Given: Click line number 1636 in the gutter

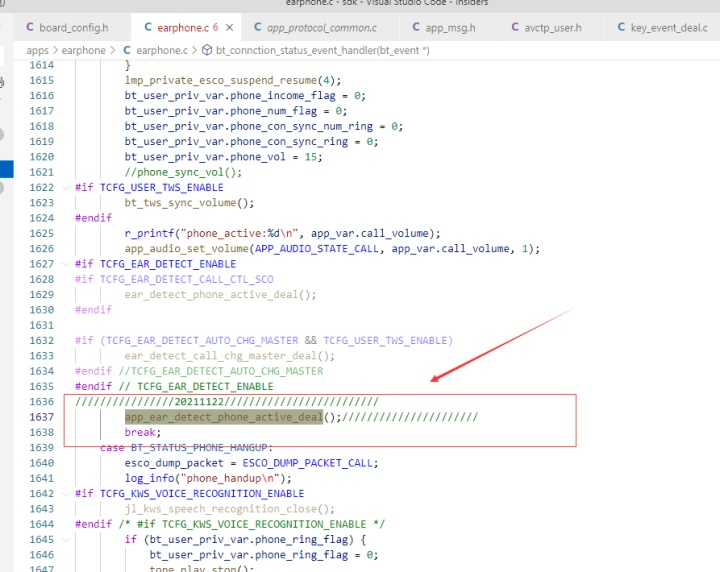Looking at the screenshot, I should click(42, 402).
